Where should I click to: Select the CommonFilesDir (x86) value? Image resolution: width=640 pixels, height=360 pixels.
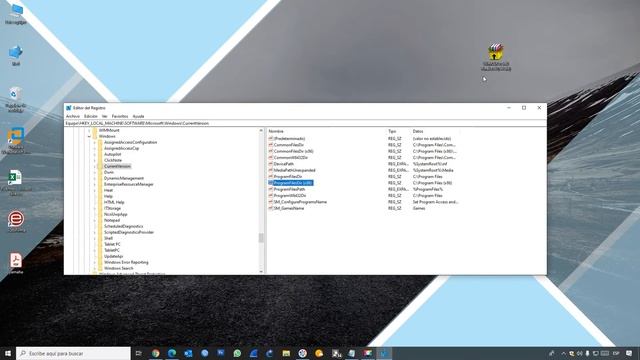[293, 151]
